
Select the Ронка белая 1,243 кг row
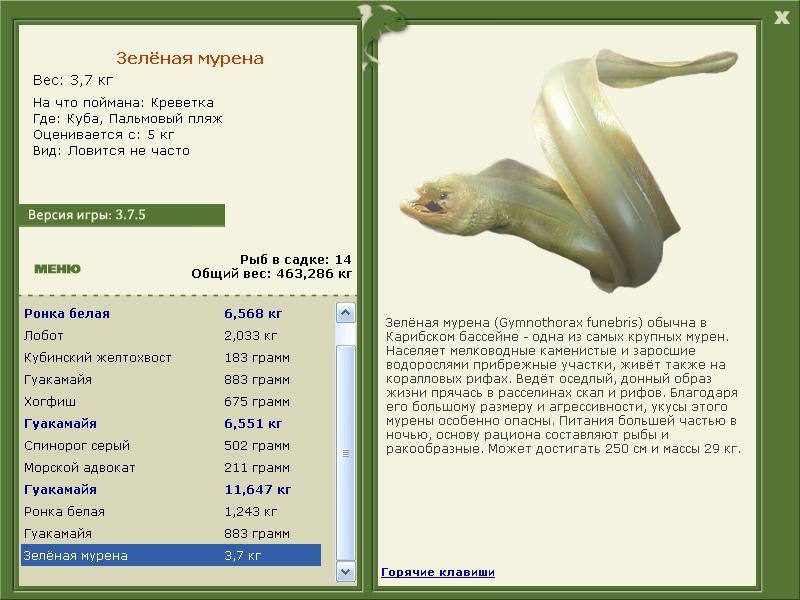tap(171, 511)
